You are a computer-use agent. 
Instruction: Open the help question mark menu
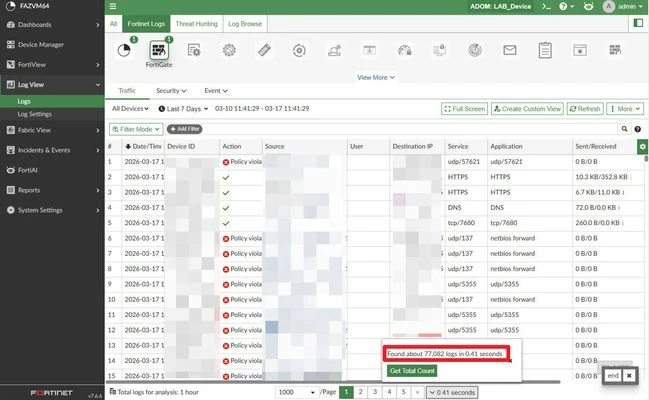[x=566, y=6]
